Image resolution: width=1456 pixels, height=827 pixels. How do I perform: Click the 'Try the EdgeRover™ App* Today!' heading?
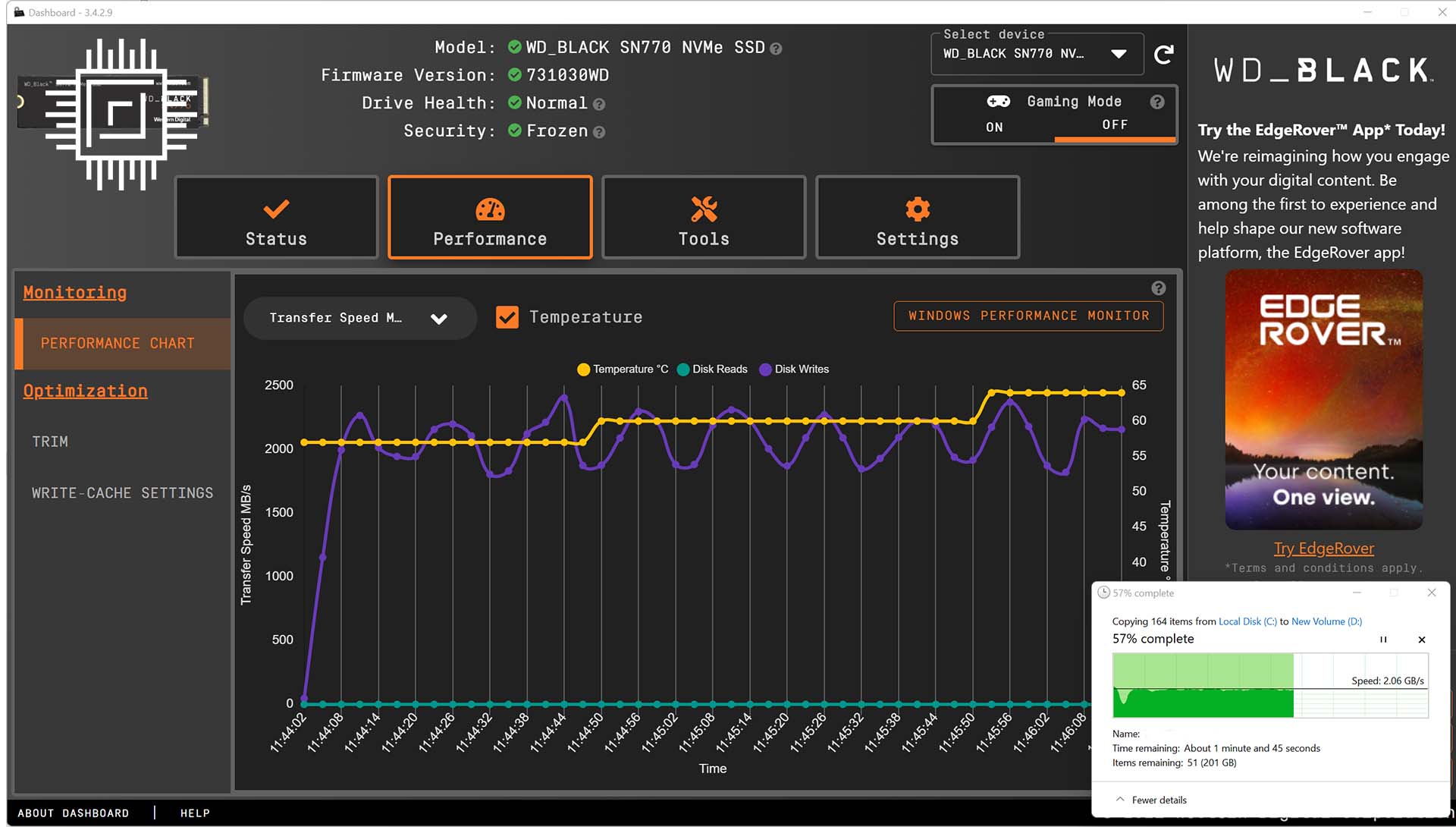(x=1321, y=130)
